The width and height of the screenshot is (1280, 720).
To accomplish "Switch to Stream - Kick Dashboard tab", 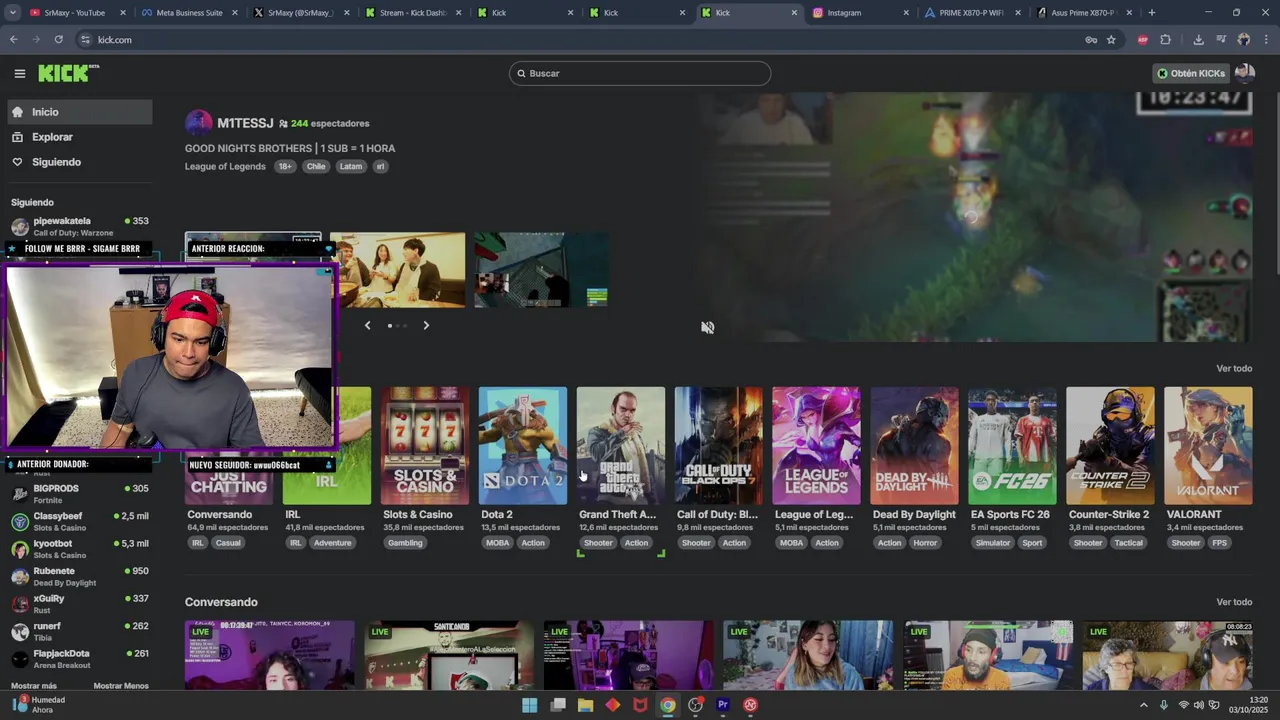I will [413, 13].
